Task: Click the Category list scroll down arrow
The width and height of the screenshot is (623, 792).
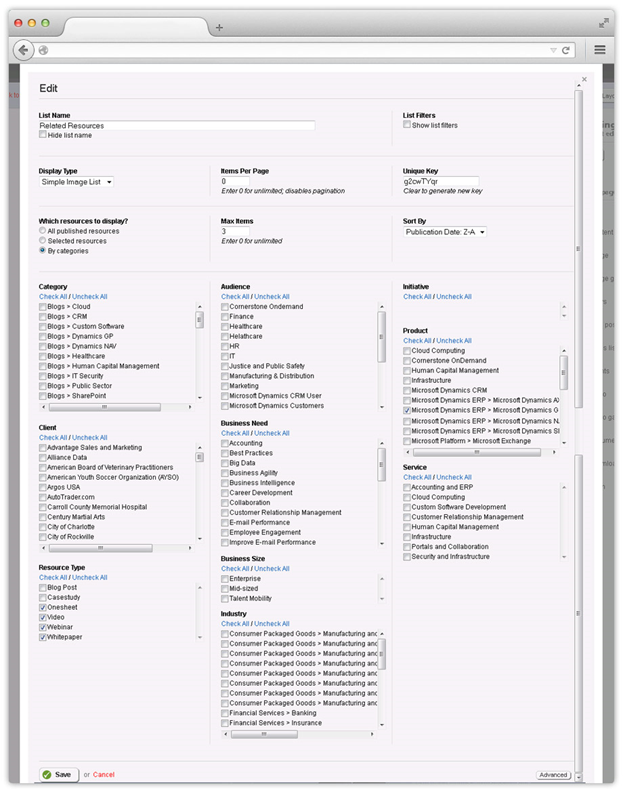Action: tap(200, 398)
